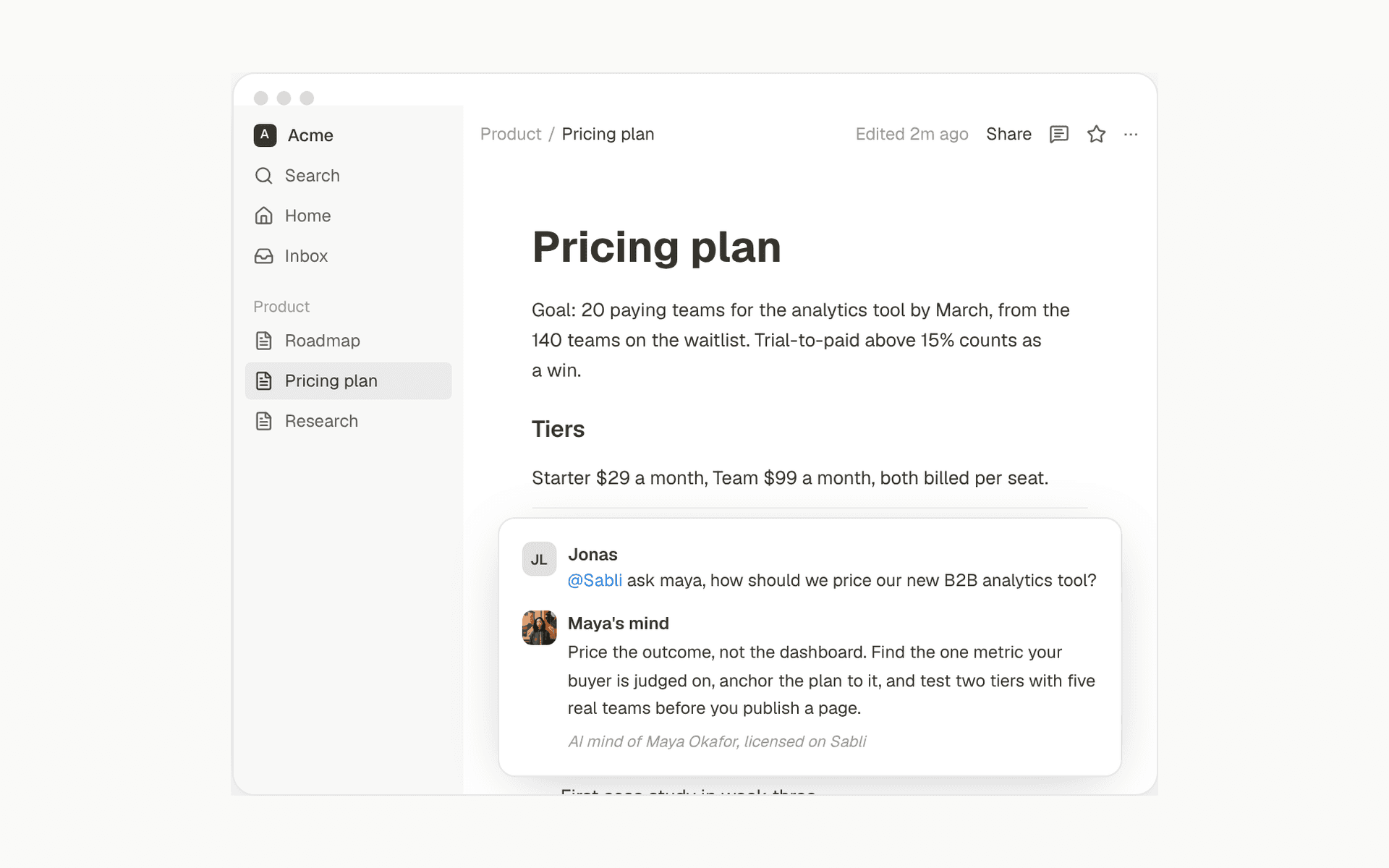Screen dimensions: 1389x868
Task: Open the Roadmap page label
Action: pyautogui.click(x=323, y=341)
